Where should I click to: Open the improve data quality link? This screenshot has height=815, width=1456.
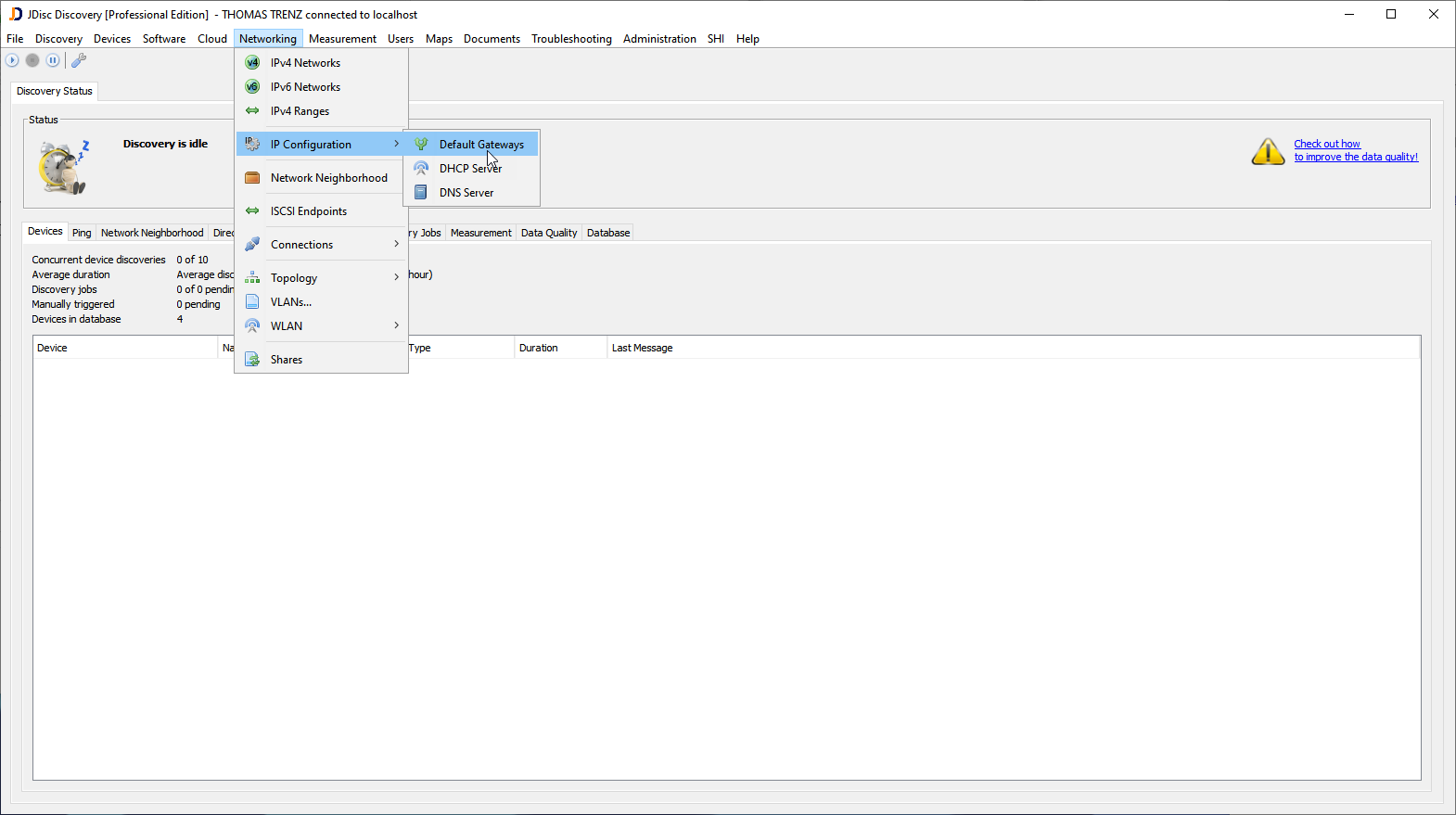pyautogui.click(x=1356, y=150)
